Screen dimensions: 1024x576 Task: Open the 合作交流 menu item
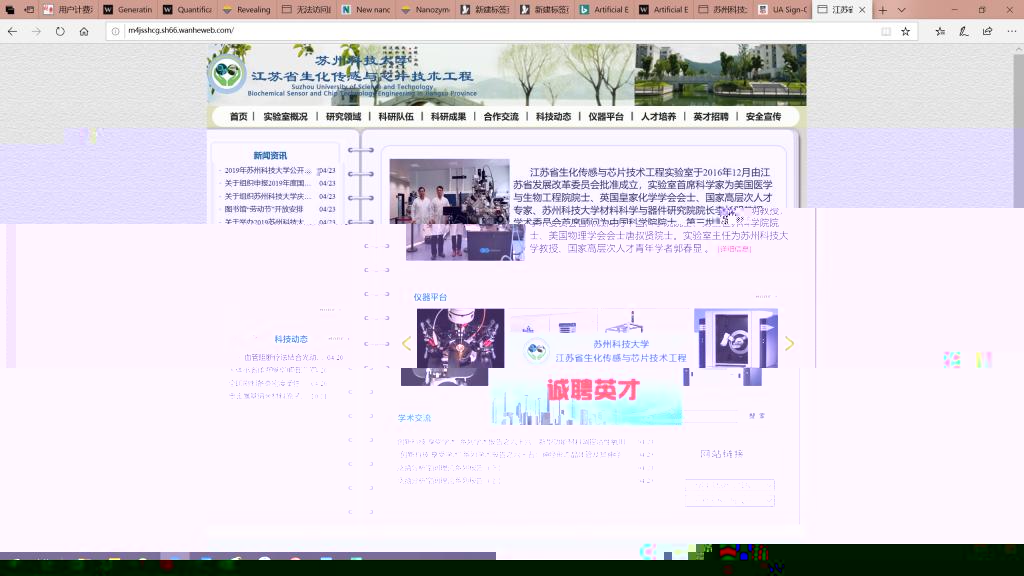point(501,117)
